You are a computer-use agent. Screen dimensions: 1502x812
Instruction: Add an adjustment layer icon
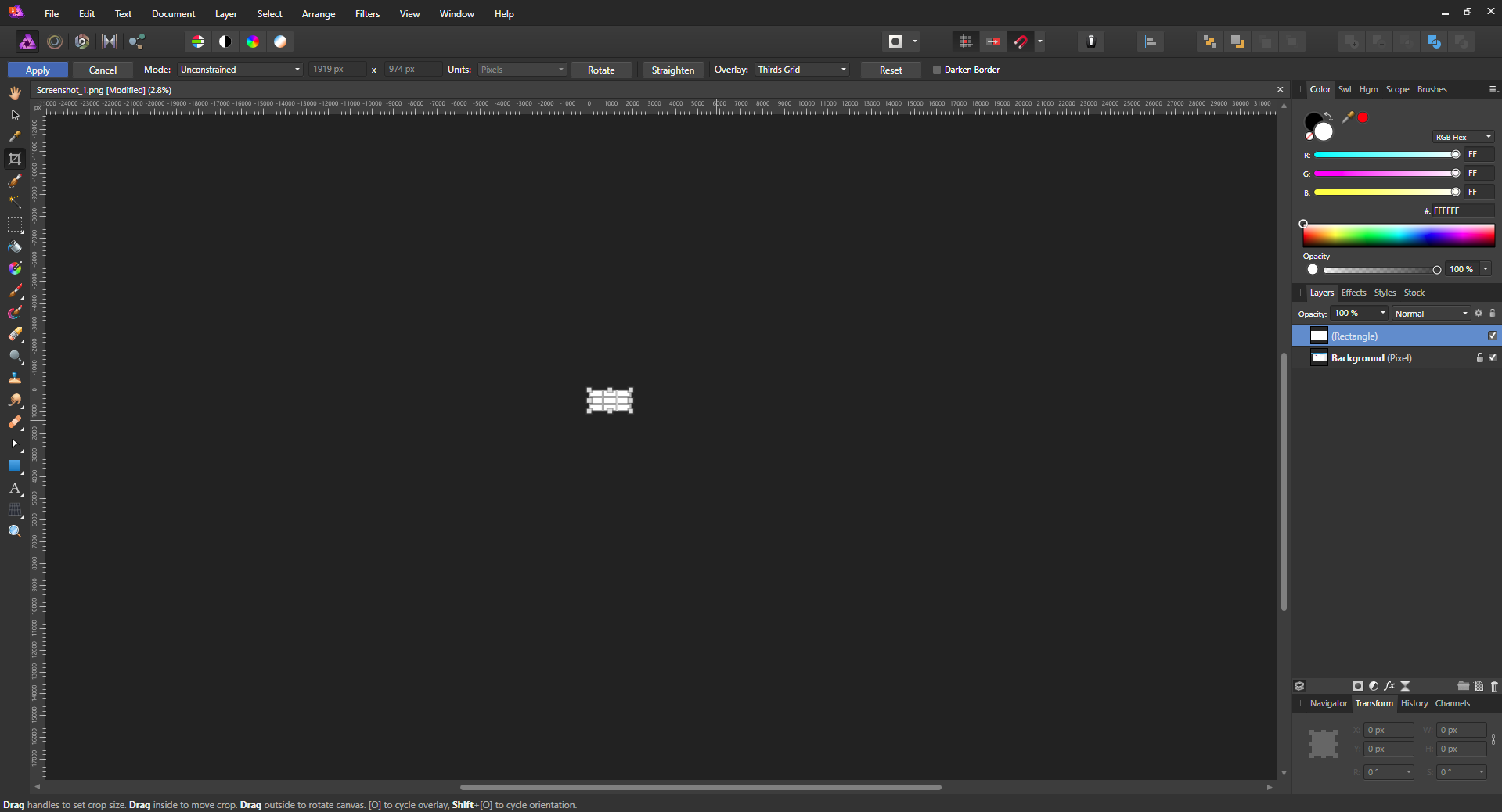pyautogui.click(x=1374, y=686)
